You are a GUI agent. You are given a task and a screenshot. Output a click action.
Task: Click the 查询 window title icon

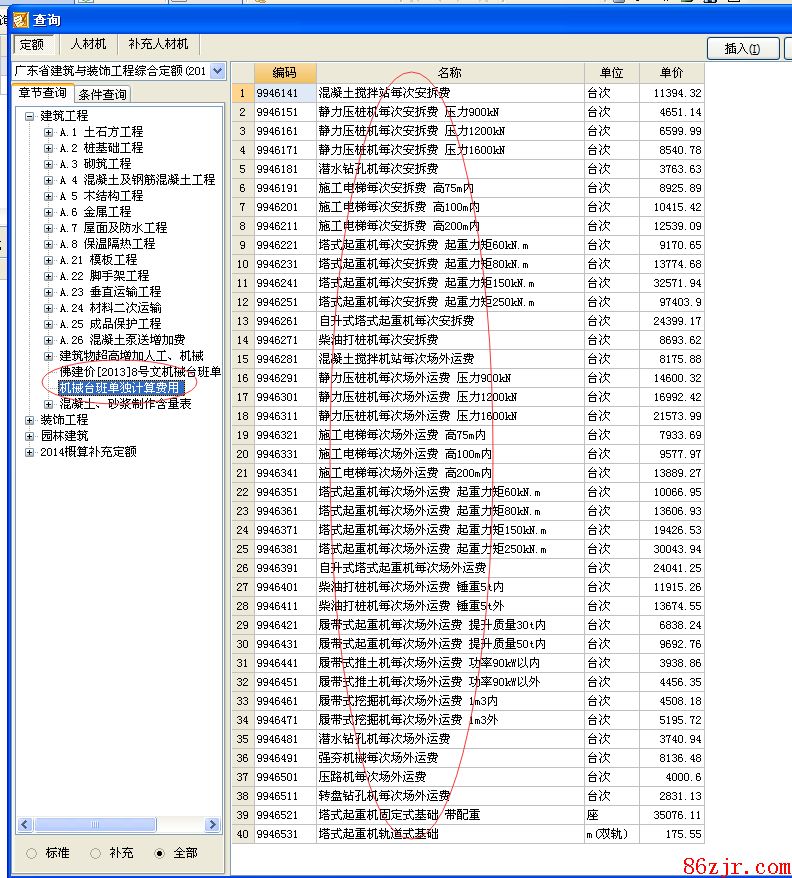tap(19, 18)
